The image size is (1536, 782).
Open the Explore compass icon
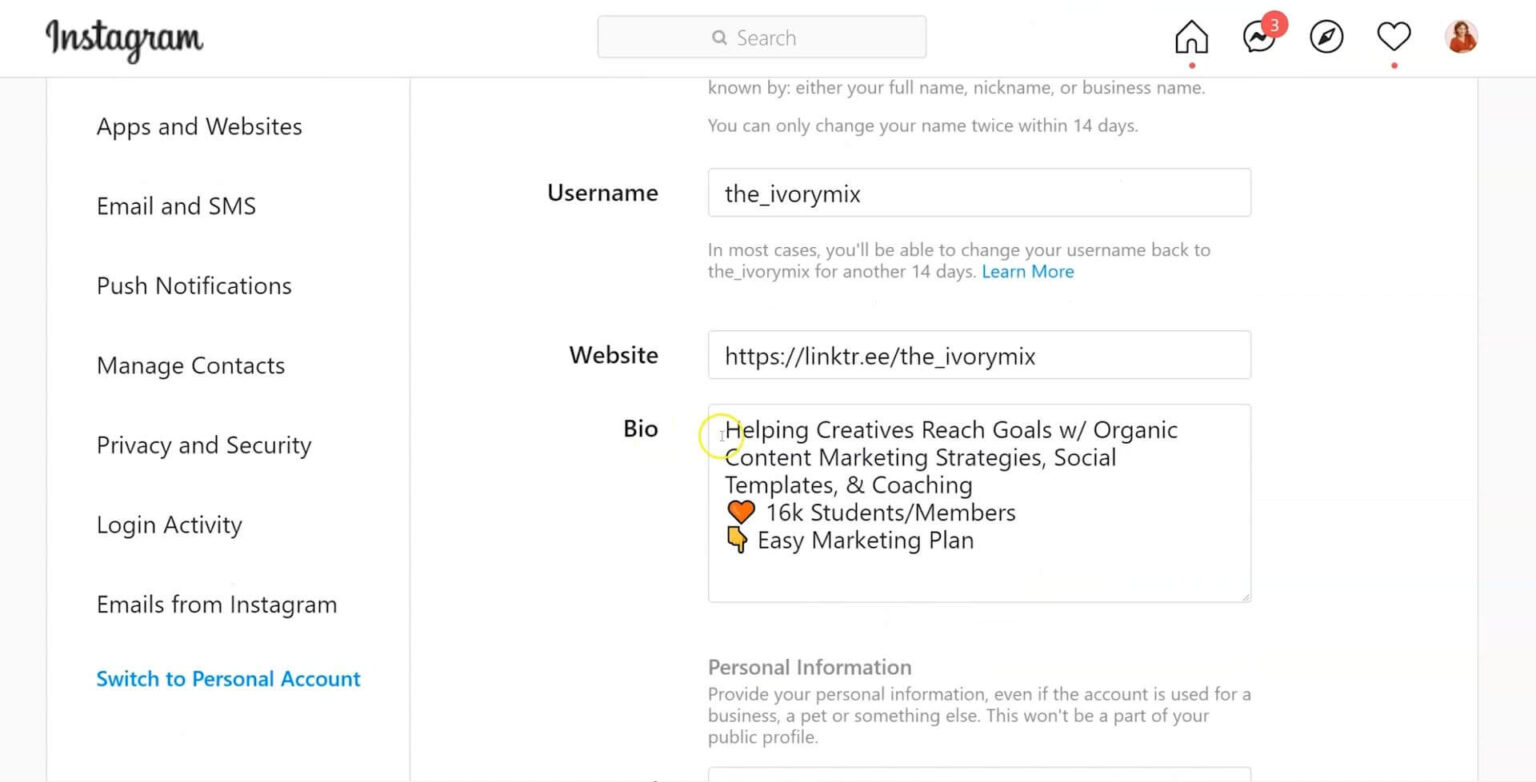click(x=1326, y=38)
